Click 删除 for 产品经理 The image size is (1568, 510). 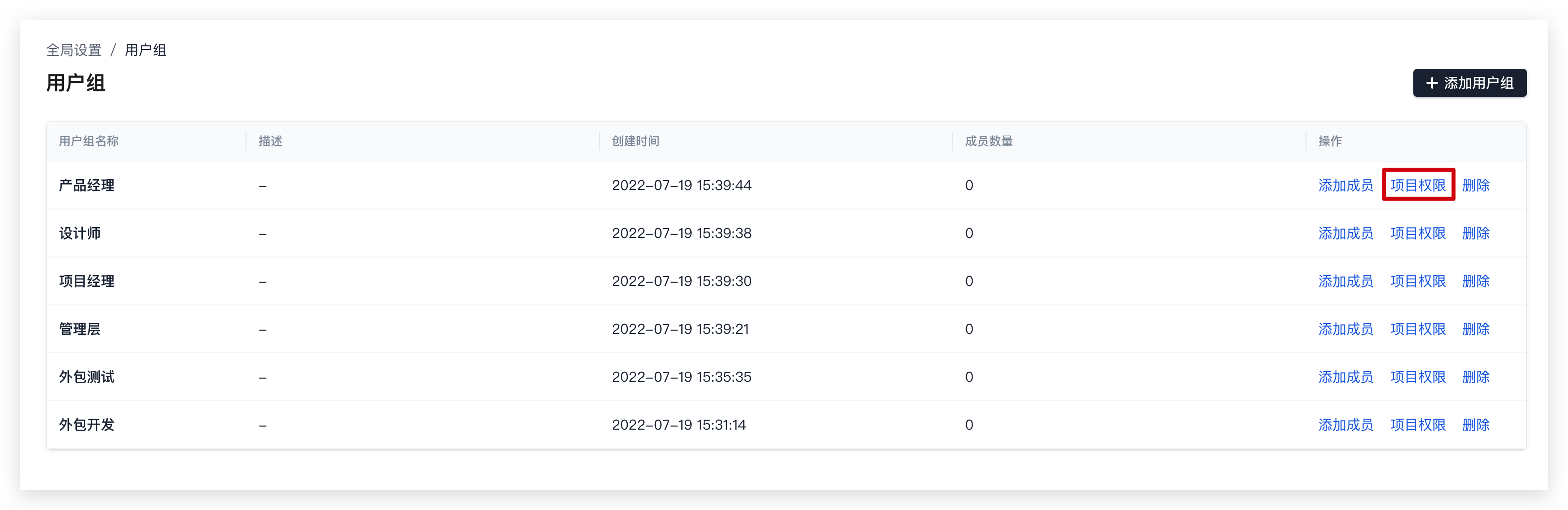1476,185
